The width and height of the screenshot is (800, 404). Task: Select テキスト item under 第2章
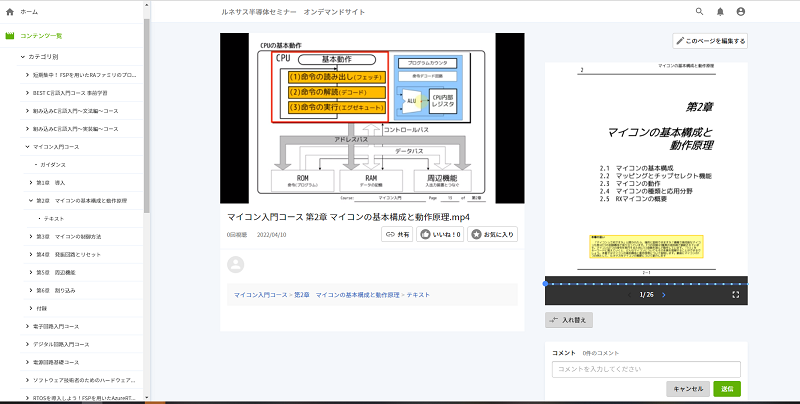54,218
